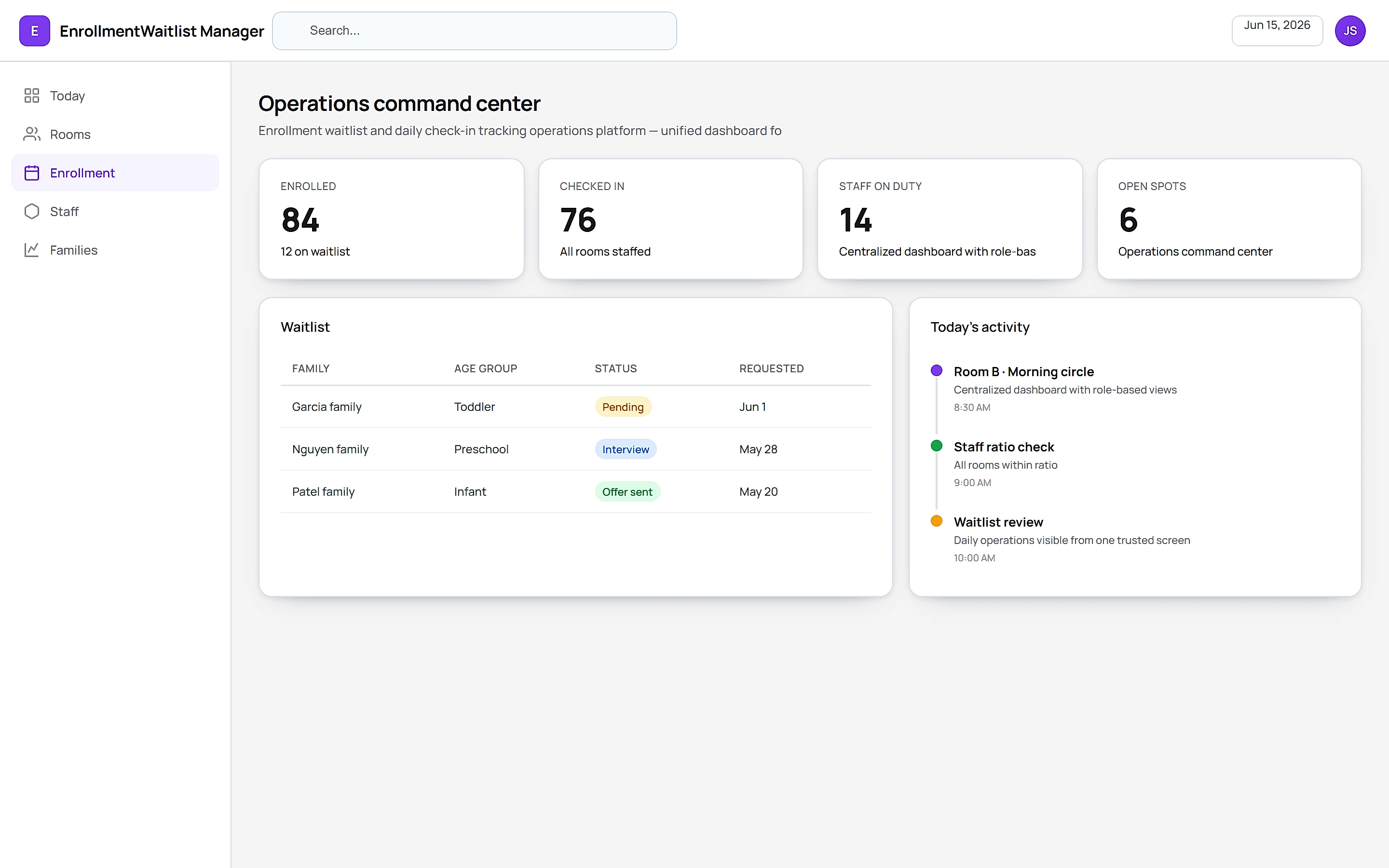The height and width of the screenshot is (868, 1389).
Task: Click the Today's activity heading
Action: (x=980, y=326)
